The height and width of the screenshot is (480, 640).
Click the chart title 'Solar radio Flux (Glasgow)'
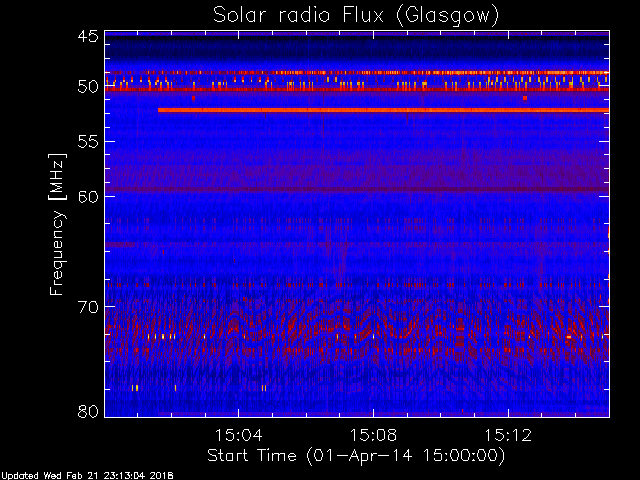click(x=356, y=16)
